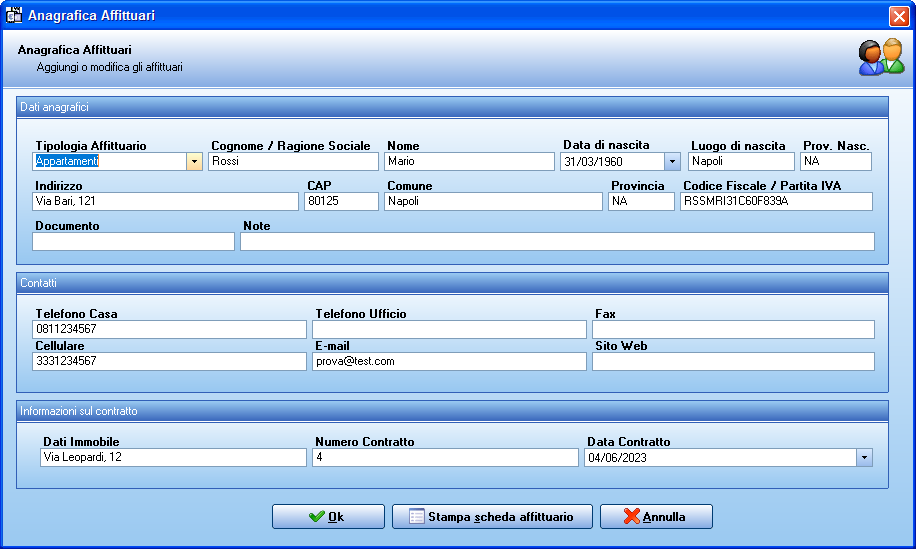
Task: Click the empty Telefono Ufficio field
Action: pyautogui.click(x=449, y=329)
